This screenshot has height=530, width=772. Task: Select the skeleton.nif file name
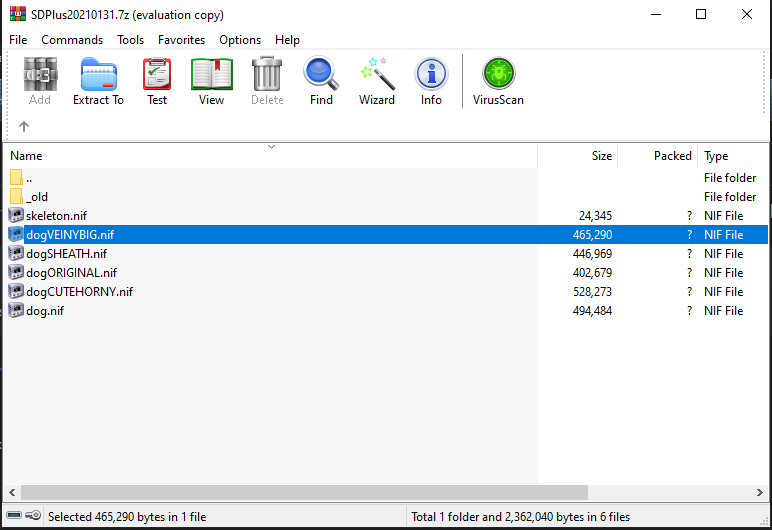57,216
